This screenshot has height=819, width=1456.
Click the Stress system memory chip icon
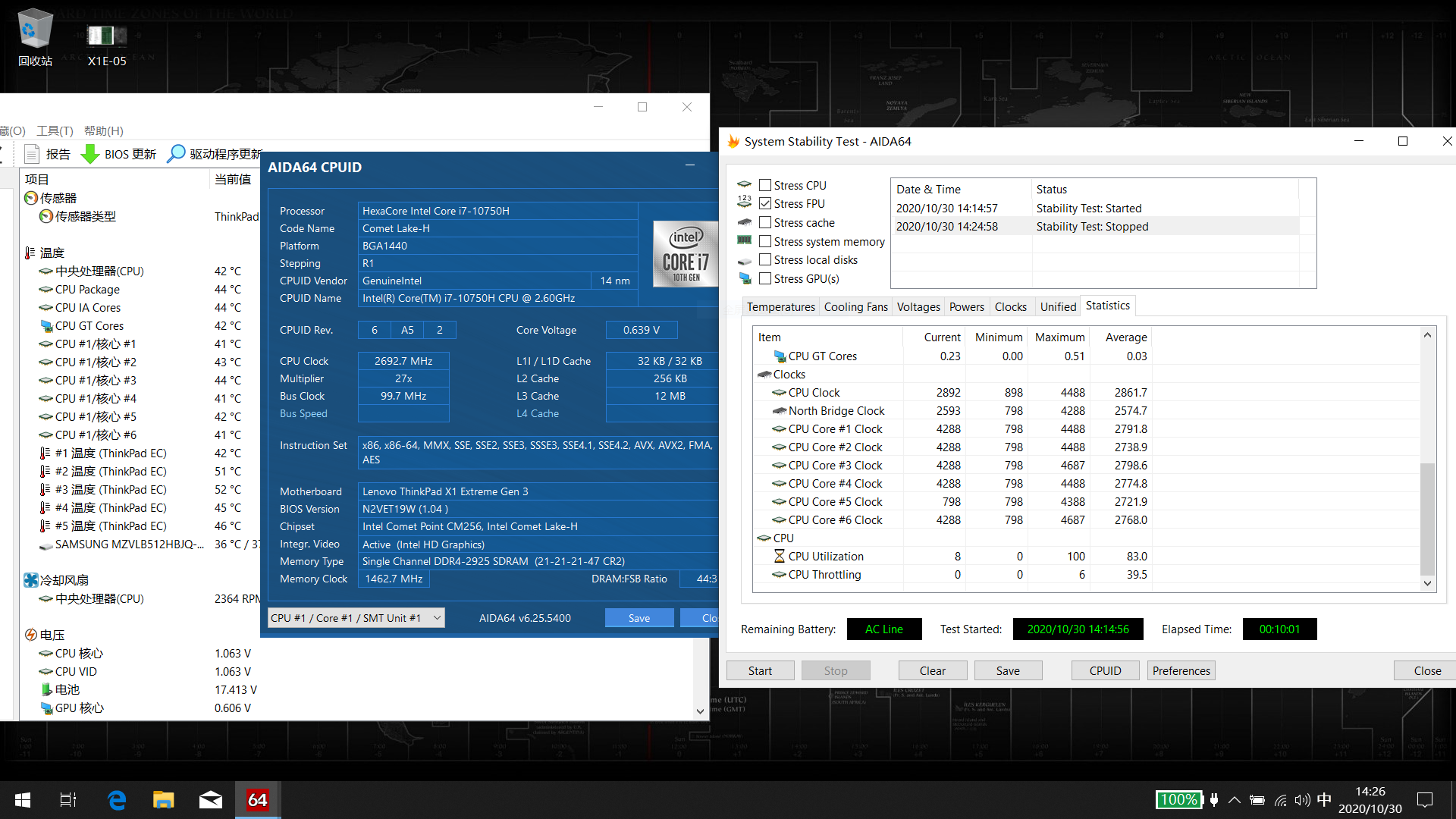pos(745,240)
